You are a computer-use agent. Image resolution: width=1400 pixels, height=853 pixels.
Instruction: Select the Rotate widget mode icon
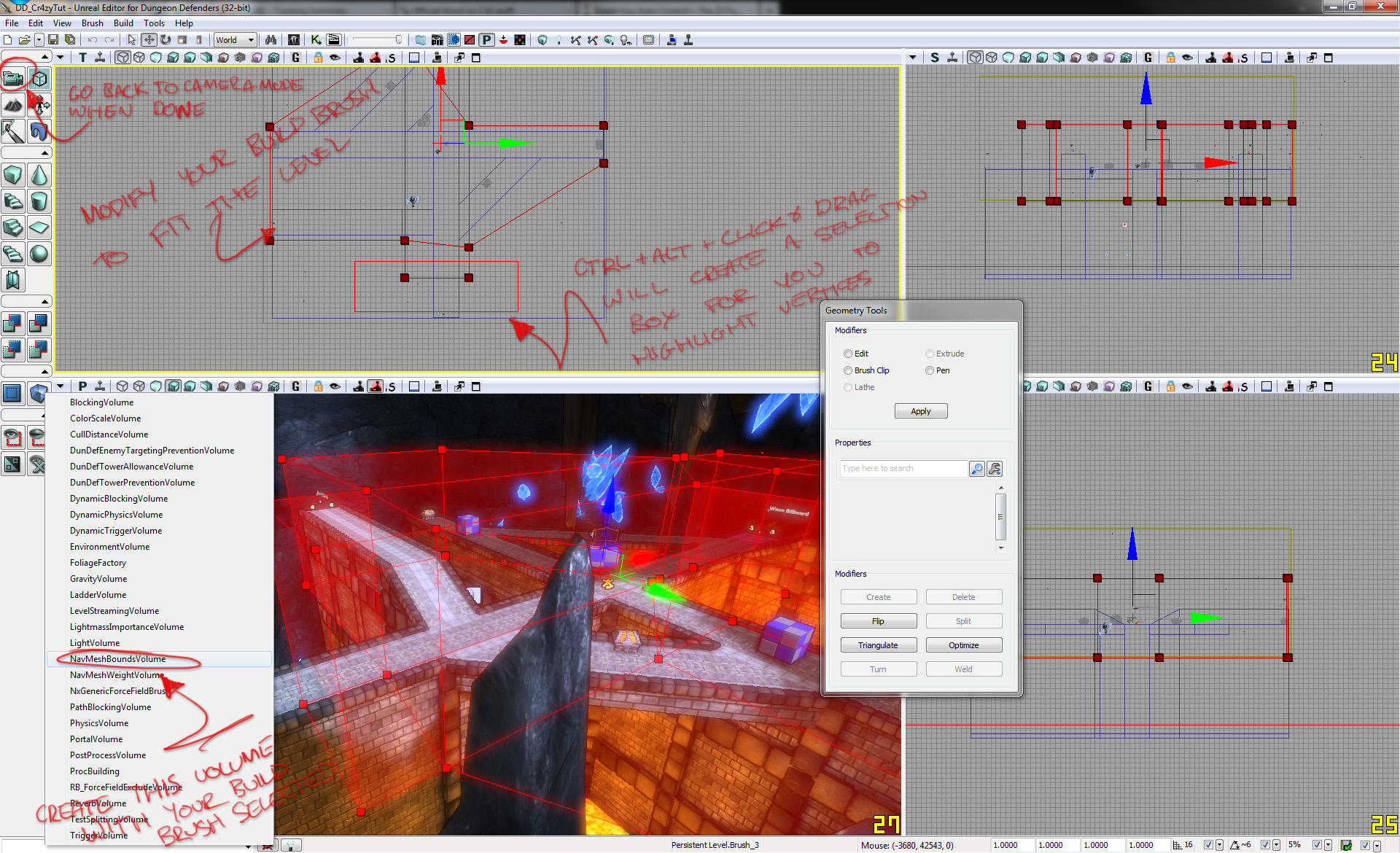point(166,39)
